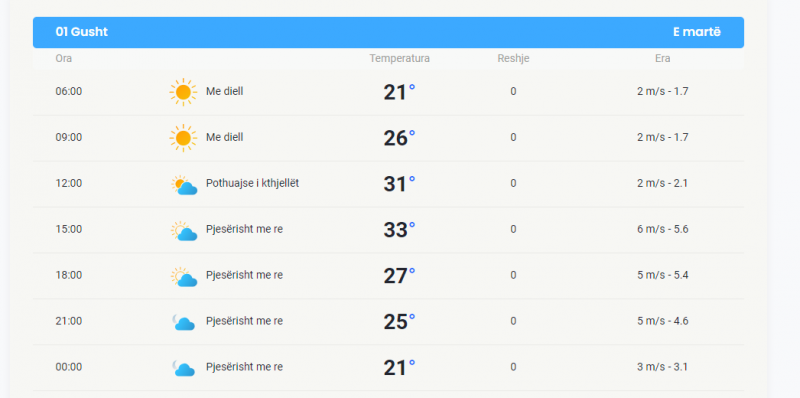Select the 33° temperature reading
This screenshot has width=800, height=398.
399,230
